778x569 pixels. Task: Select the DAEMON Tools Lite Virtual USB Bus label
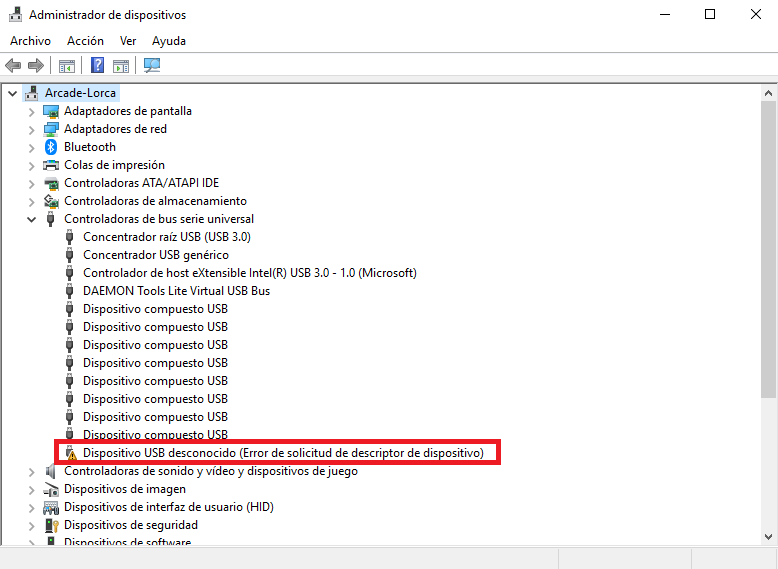(x=177, y=291)
